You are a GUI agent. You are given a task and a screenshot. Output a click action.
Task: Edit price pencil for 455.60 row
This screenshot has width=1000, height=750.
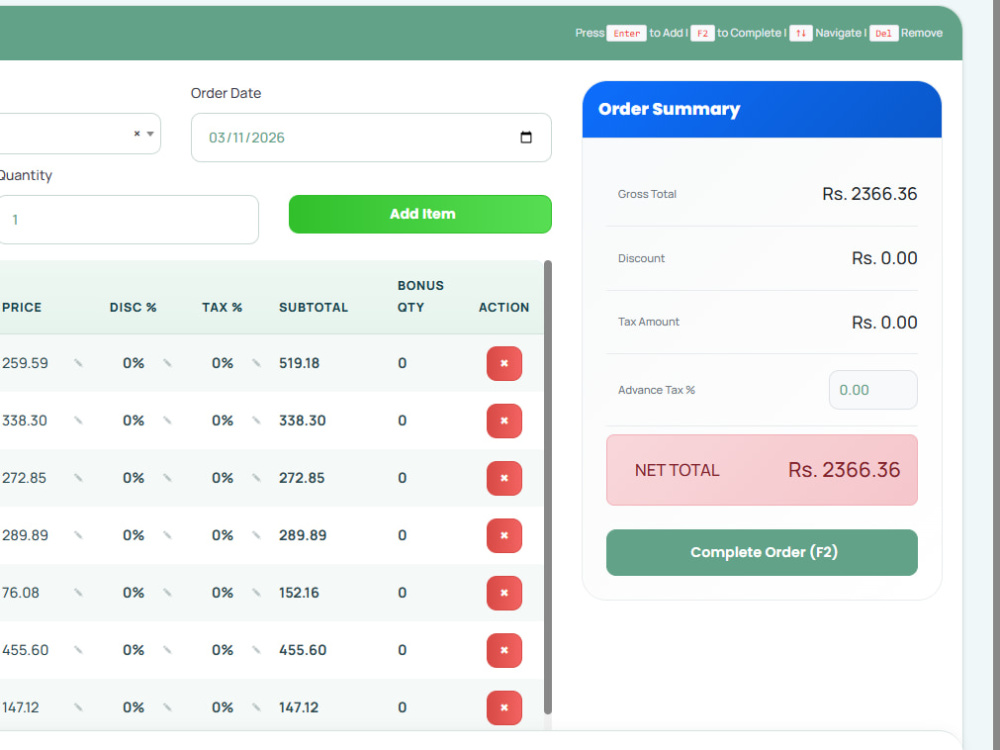[78, 650]
